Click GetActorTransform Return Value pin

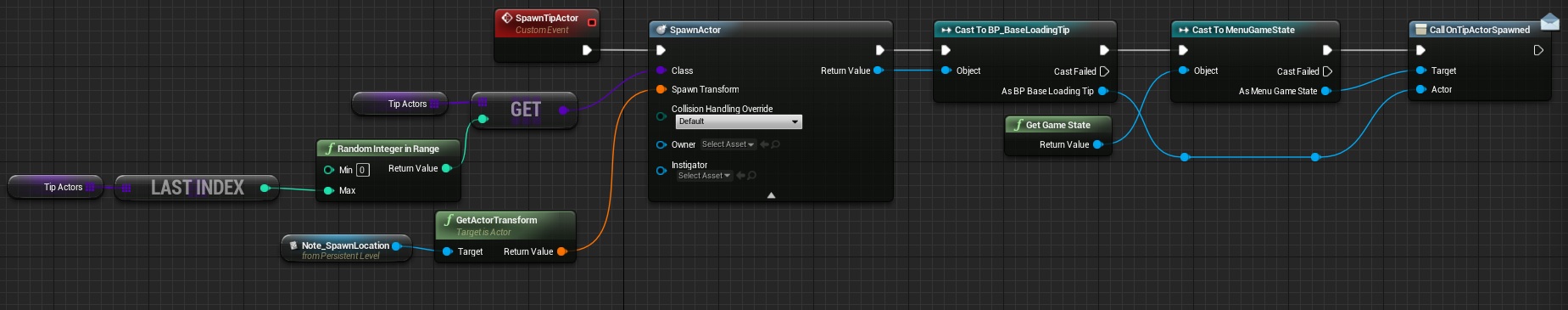click(561, 251)
